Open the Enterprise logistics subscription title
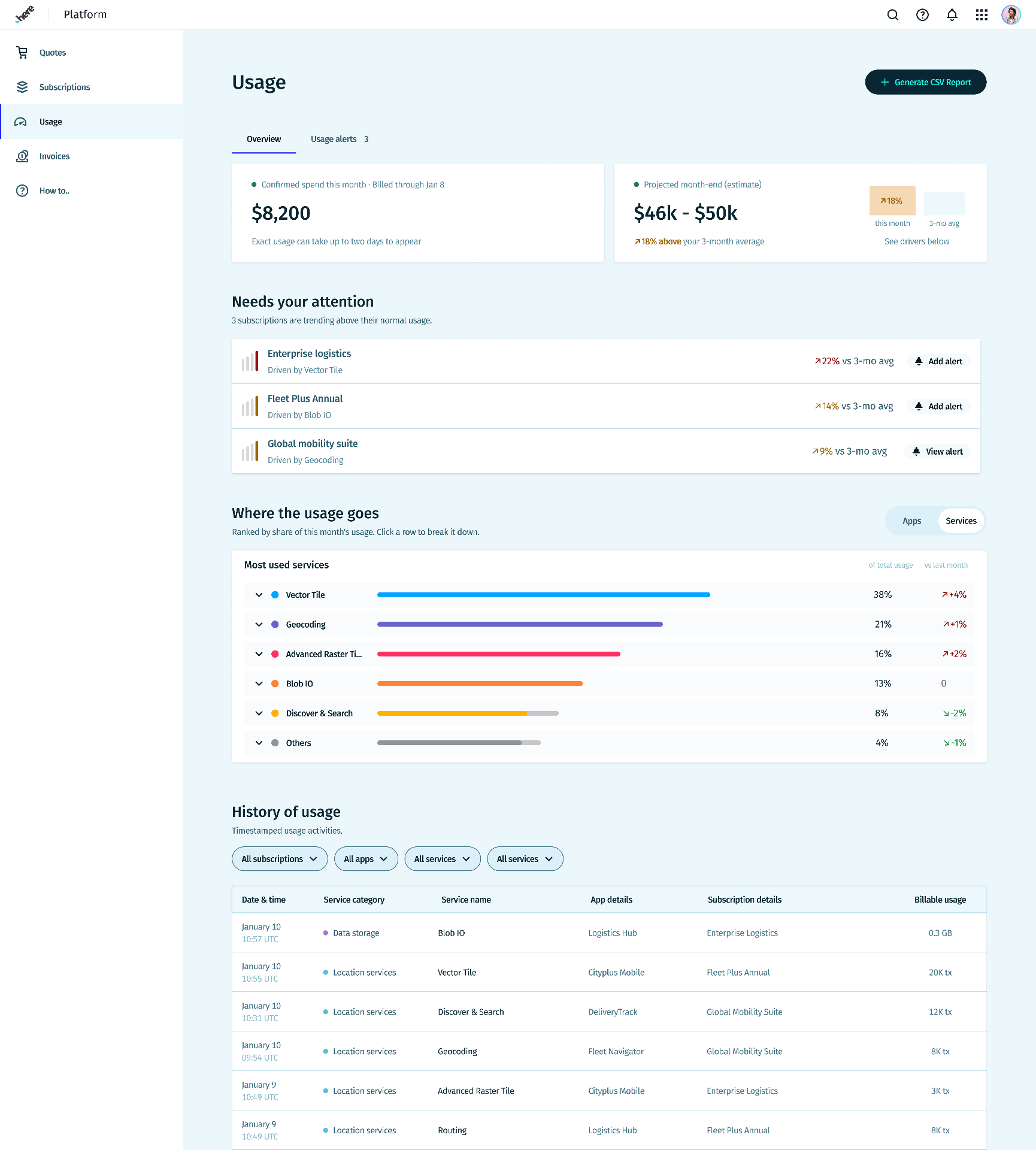Image resolution: width=1036 pixels, height=1150 pixels. (309, 353)
